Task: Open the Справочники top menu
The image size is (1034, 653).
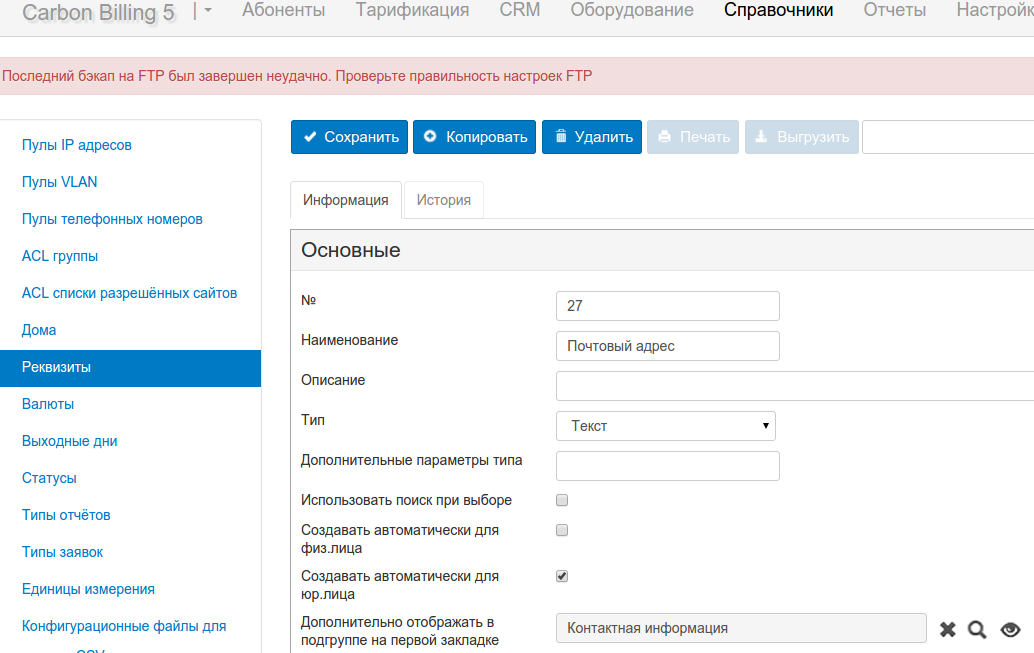Action: 778,10
